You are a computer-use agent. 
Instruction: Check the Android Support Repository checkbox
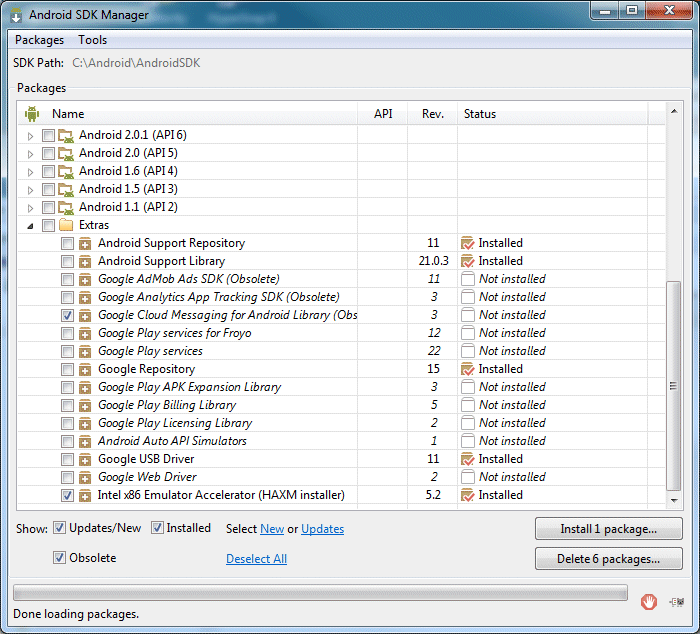(x=67, y=243)
